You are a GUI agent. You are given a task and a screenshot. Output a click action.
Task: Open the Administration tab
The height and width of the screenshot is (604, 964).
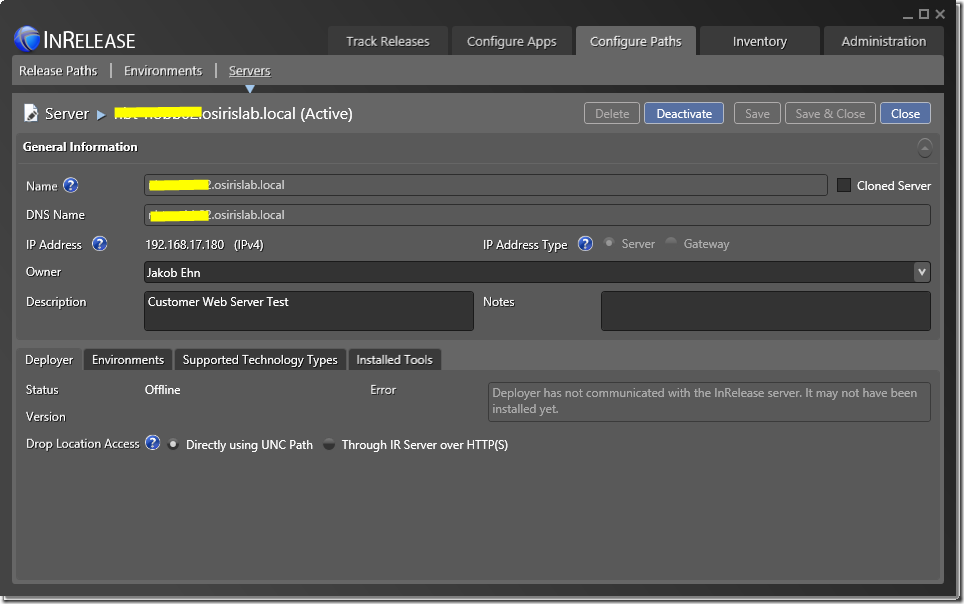point(883,41)
